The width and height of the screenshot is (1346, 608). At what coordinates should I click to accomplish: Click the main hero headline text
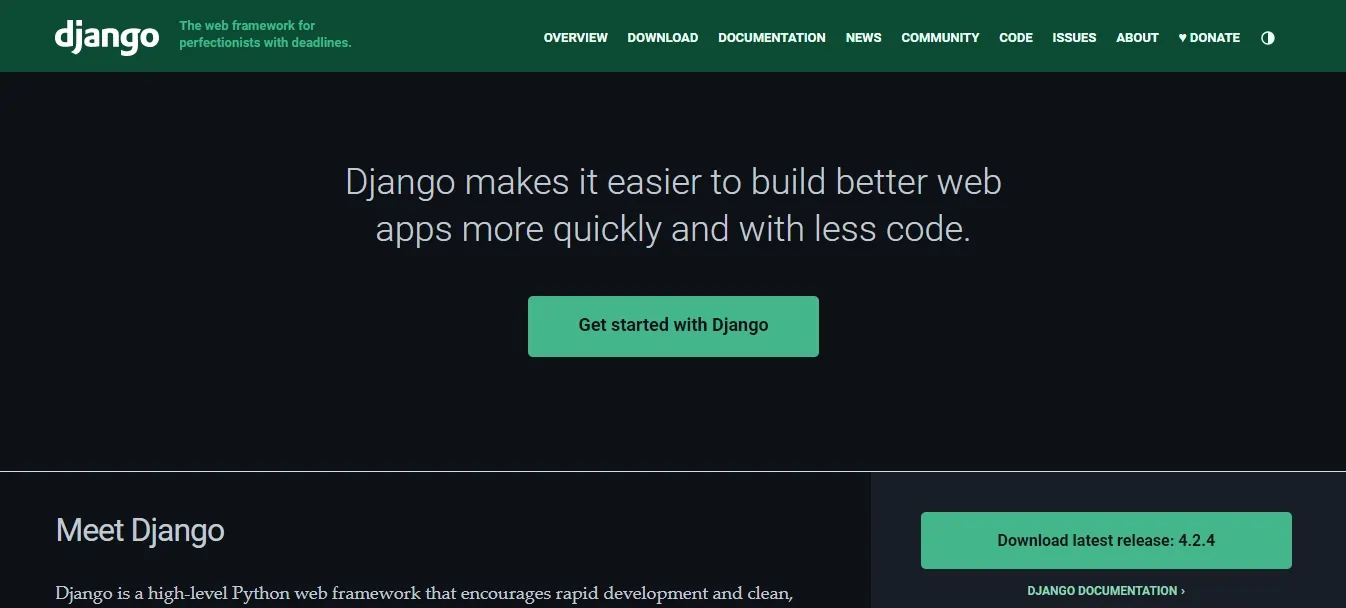[x=673, y=205]
